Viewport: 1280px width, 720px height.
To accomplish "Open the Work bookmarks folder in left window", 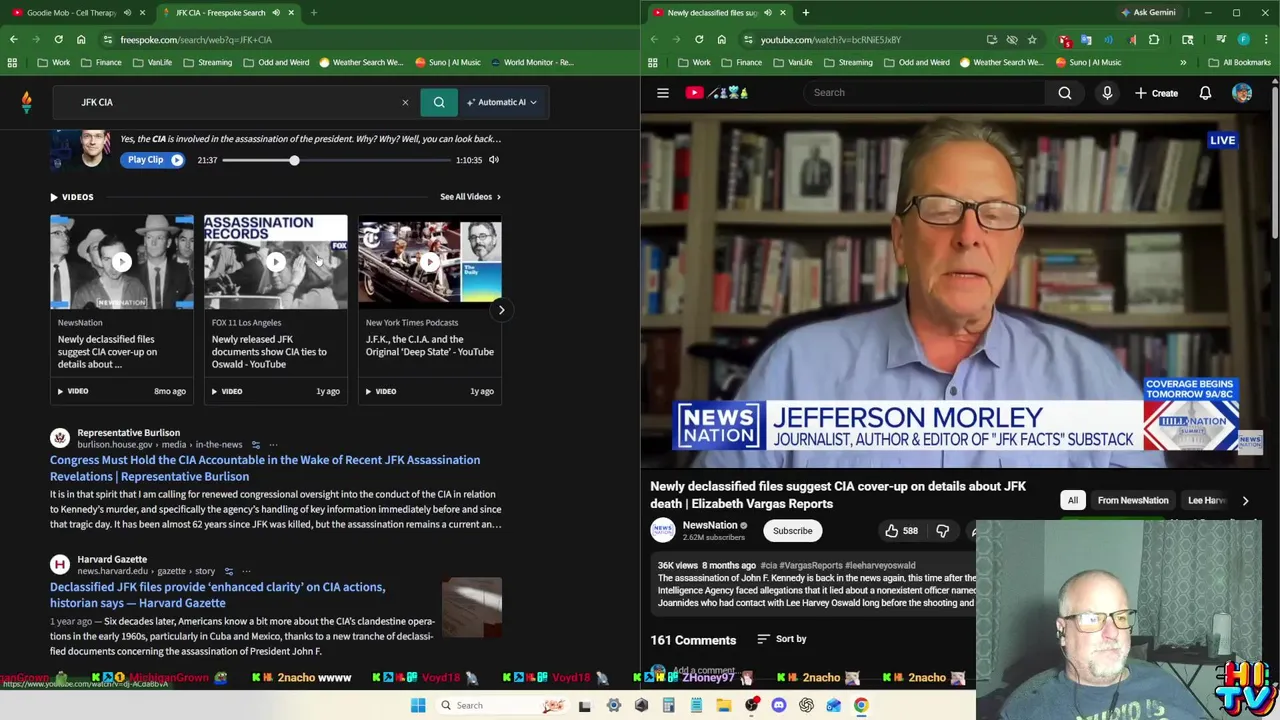I will [x=54, y=62].
